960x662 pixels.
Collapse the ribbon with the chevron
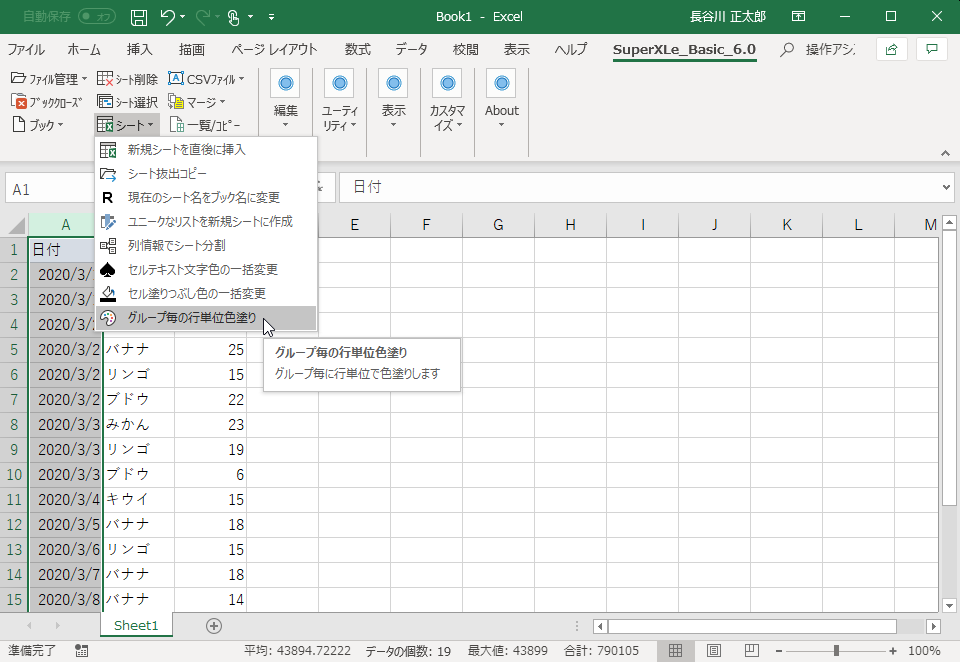945,153
